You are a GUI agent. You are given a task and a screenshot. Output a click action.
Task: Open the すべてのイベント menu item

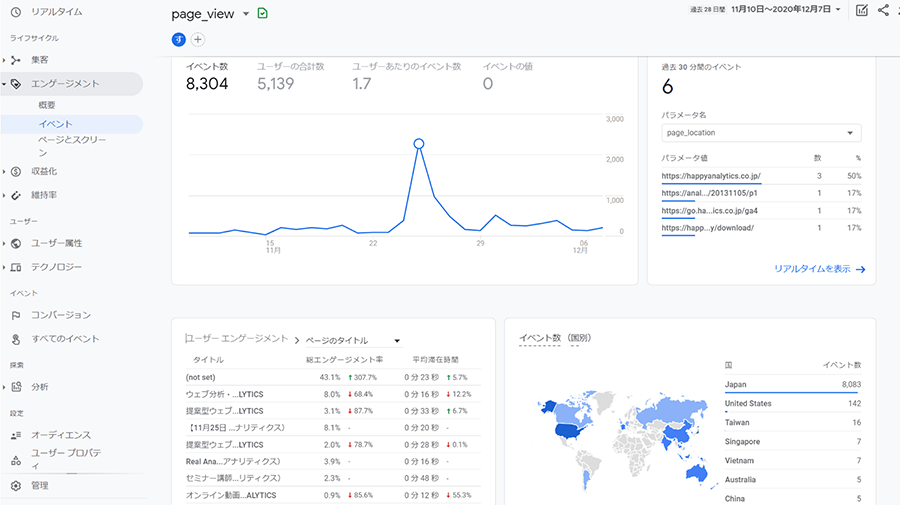(65, 339)
